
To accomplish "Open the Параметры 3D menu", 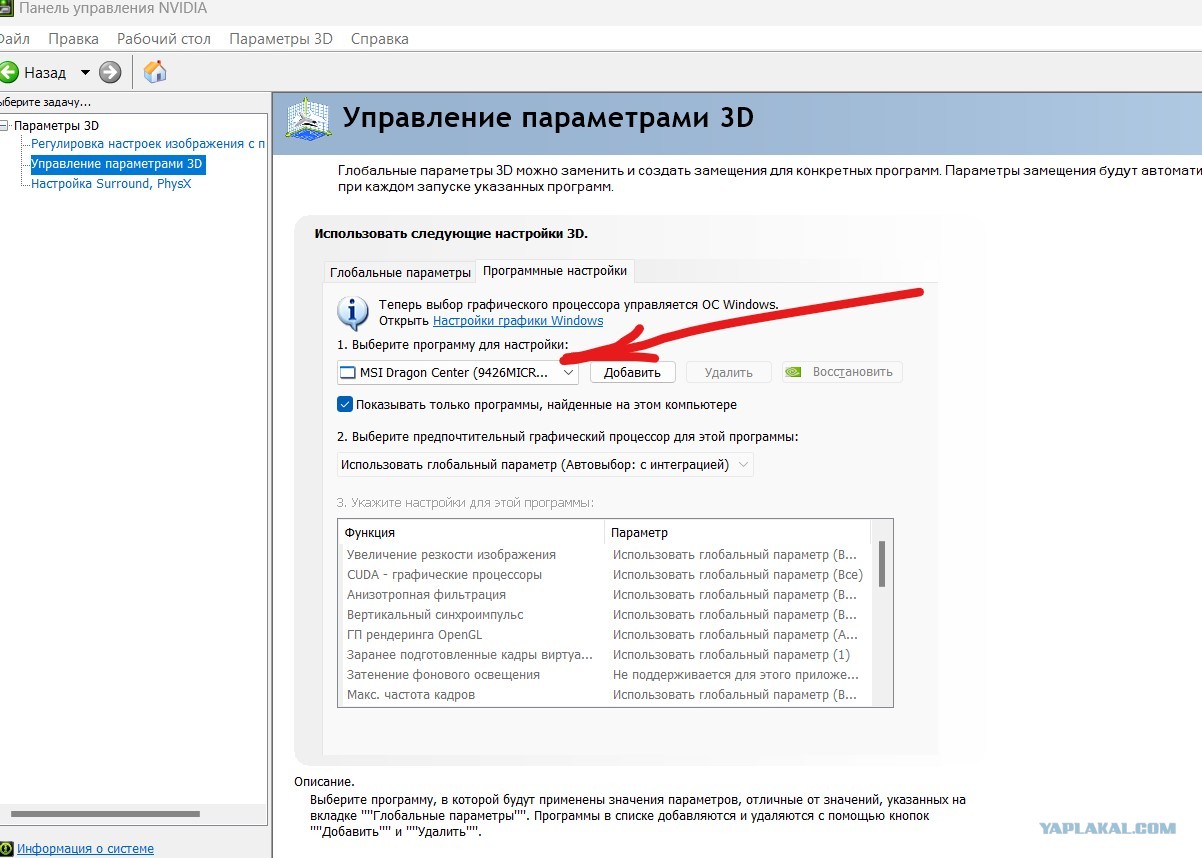I will point(281,39).
